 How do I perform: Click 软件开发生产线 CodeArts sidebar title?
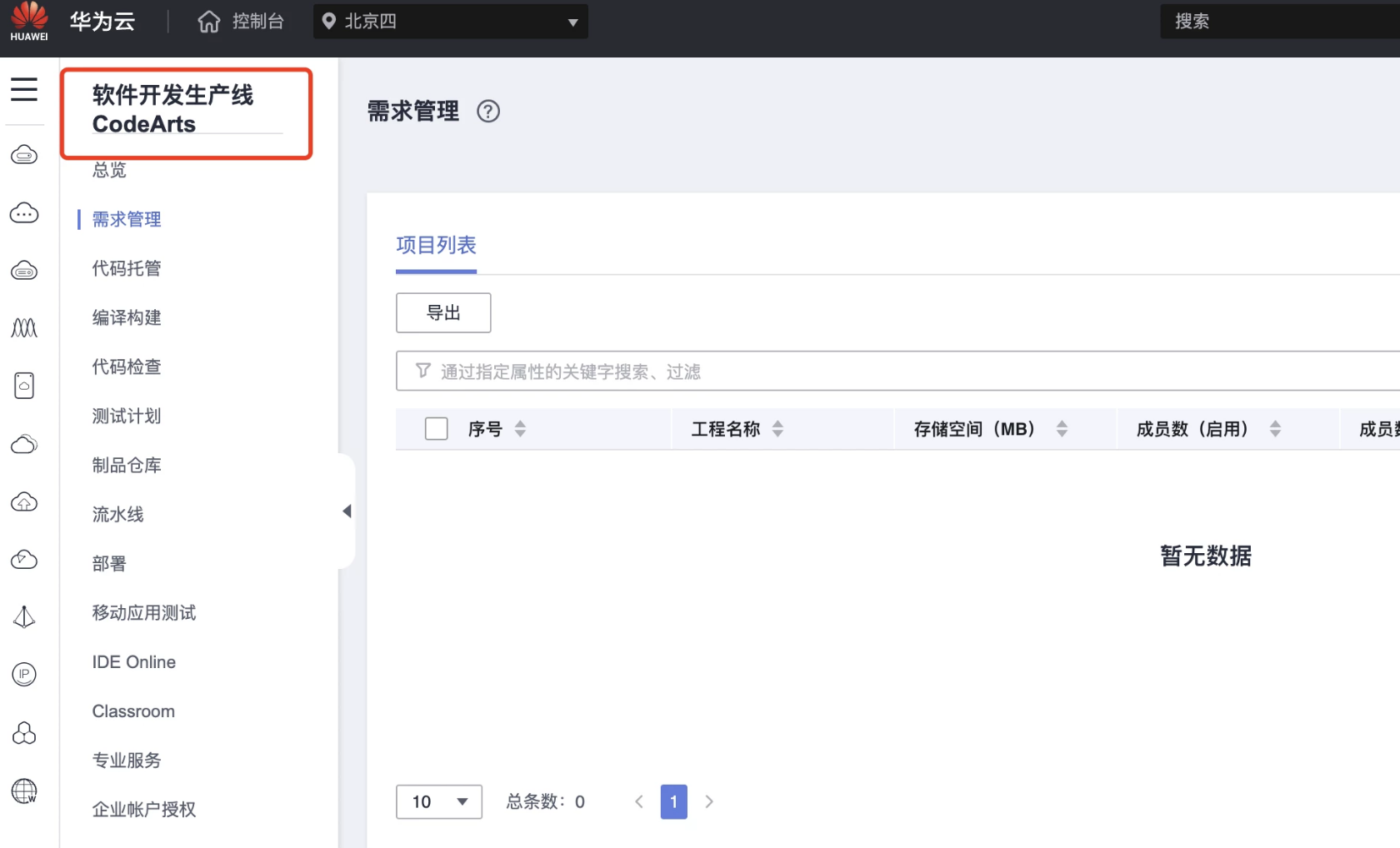coord(173,109)
